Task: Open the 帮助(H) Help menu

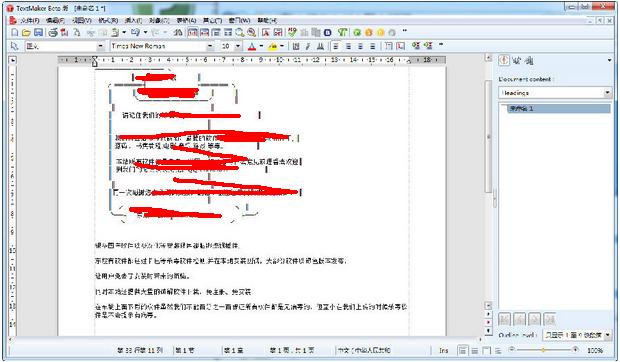Action: pyautogui.click(x=267, y=20)
